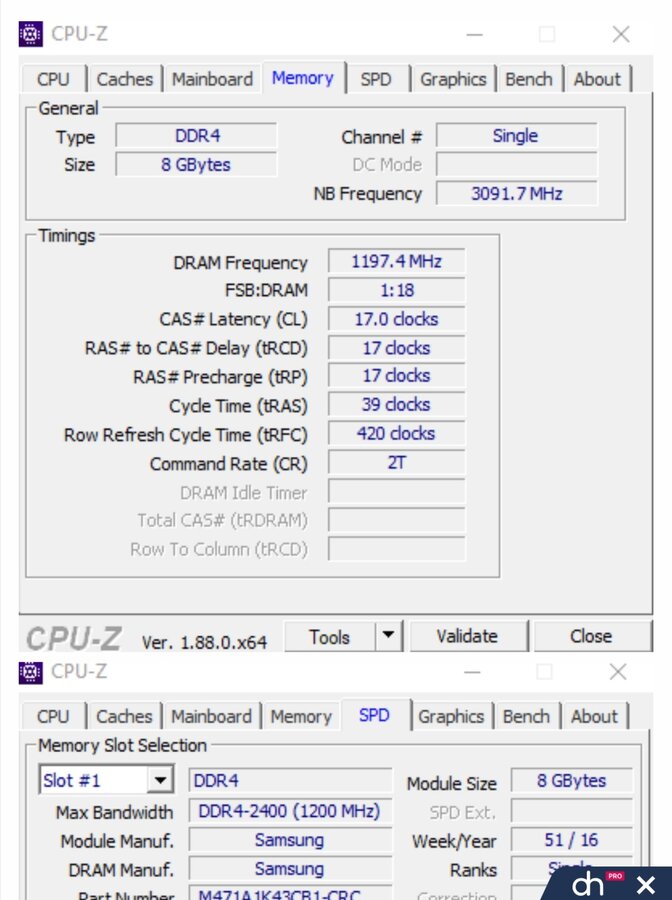Click the CPU-Z app icon in SPD window title
This screenshot has height=900, width=672.
click(x=30, y=672)
